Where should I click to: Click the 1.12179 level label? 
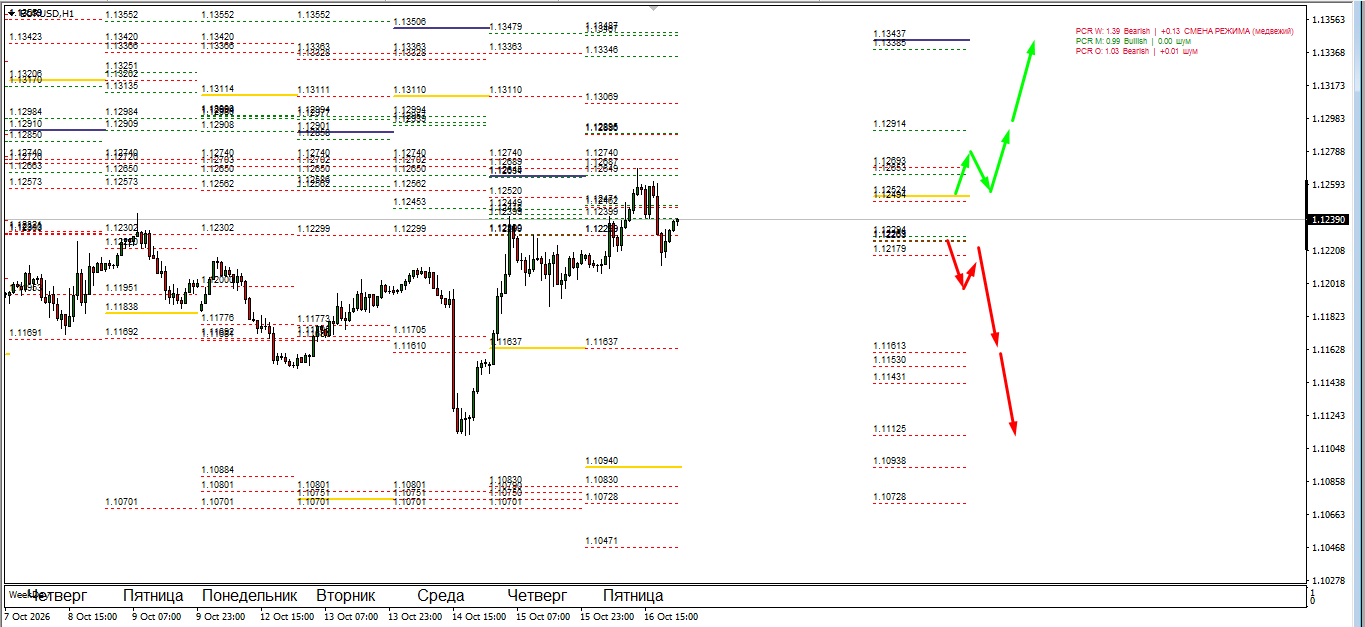click(x=889, y=249)
